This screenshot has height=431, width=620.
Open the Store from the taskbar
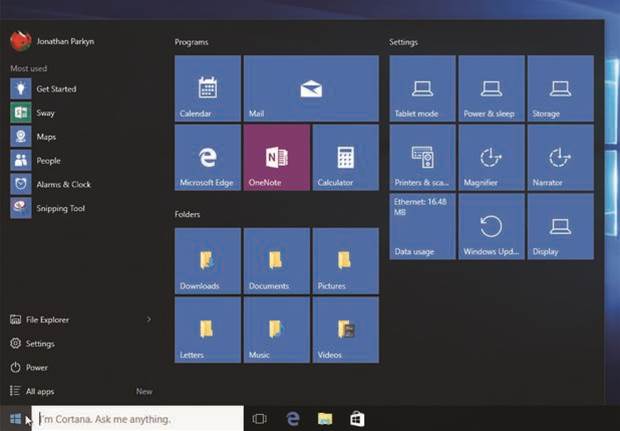tap(357, 418)
